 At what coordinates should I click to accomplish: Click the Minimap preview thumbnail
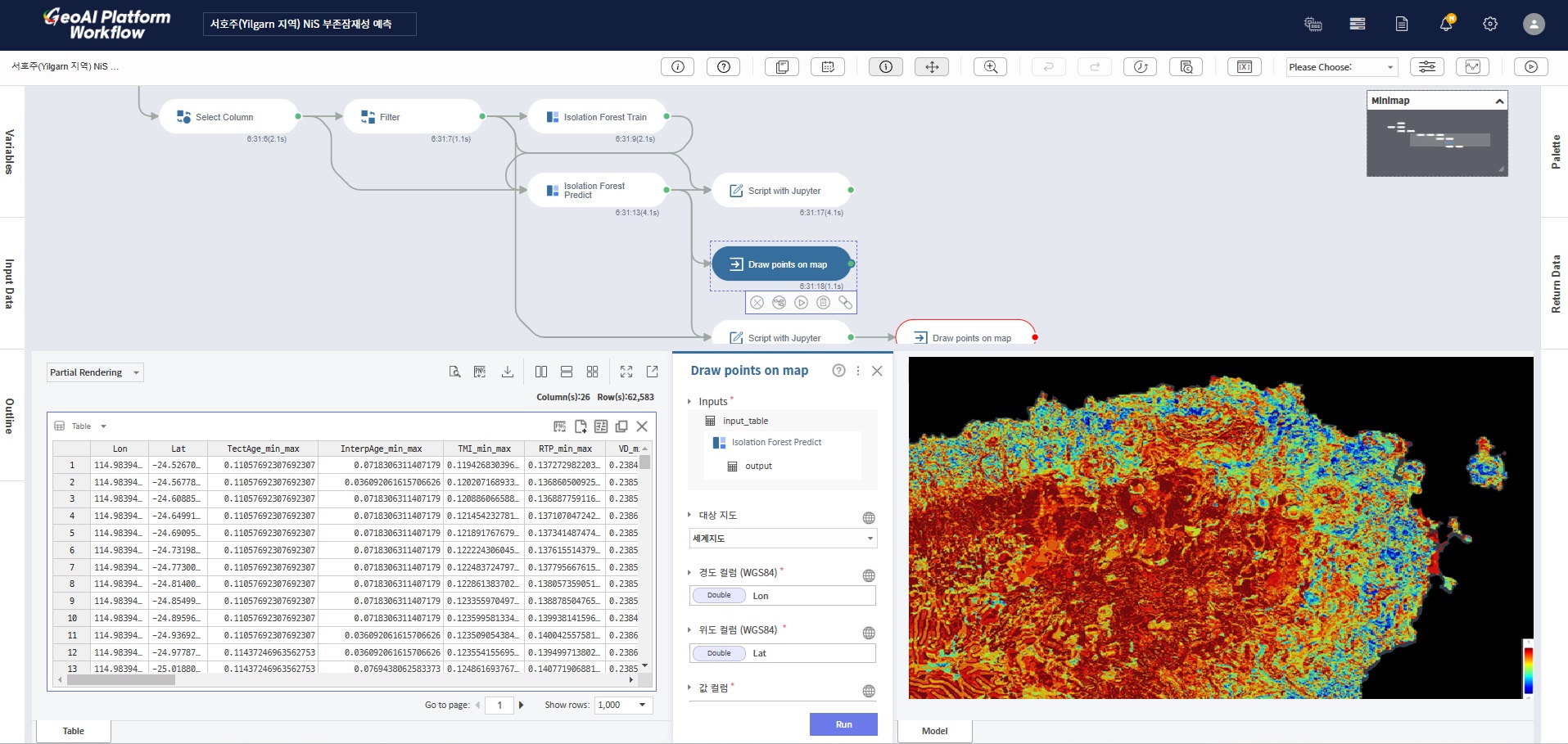(x=1437, y=143)
